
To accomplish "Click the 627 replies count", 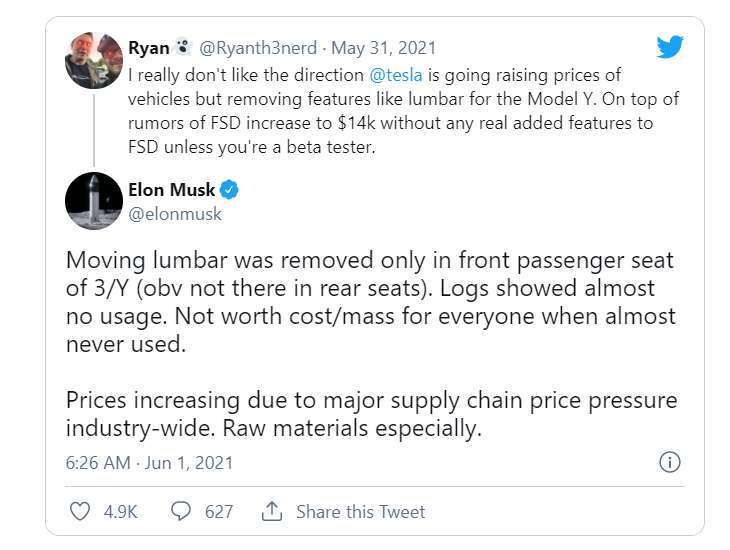I will coord(219,511).
